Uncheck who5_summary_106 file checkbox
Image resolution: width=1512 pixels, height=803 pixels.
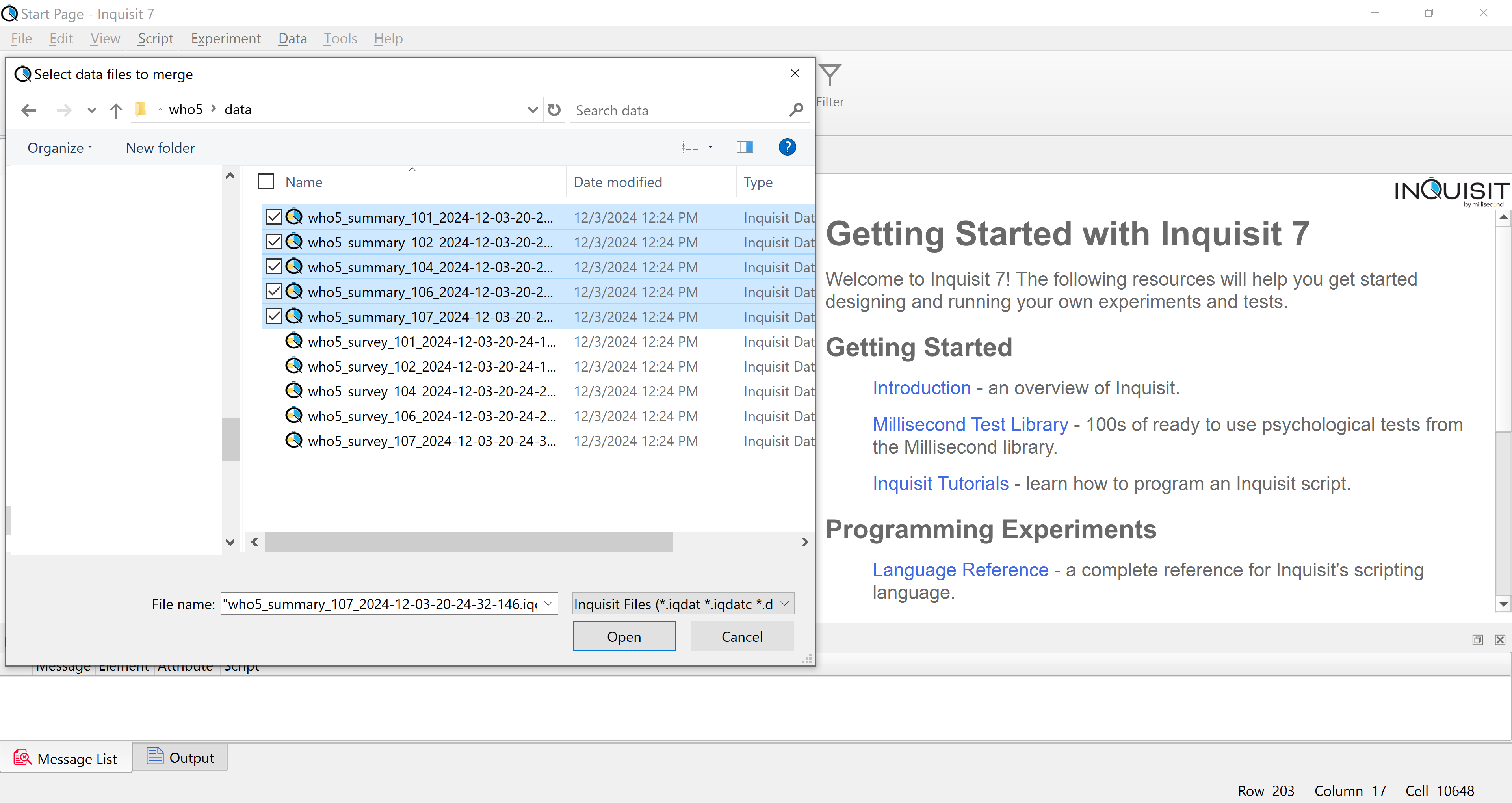point(274,291)
